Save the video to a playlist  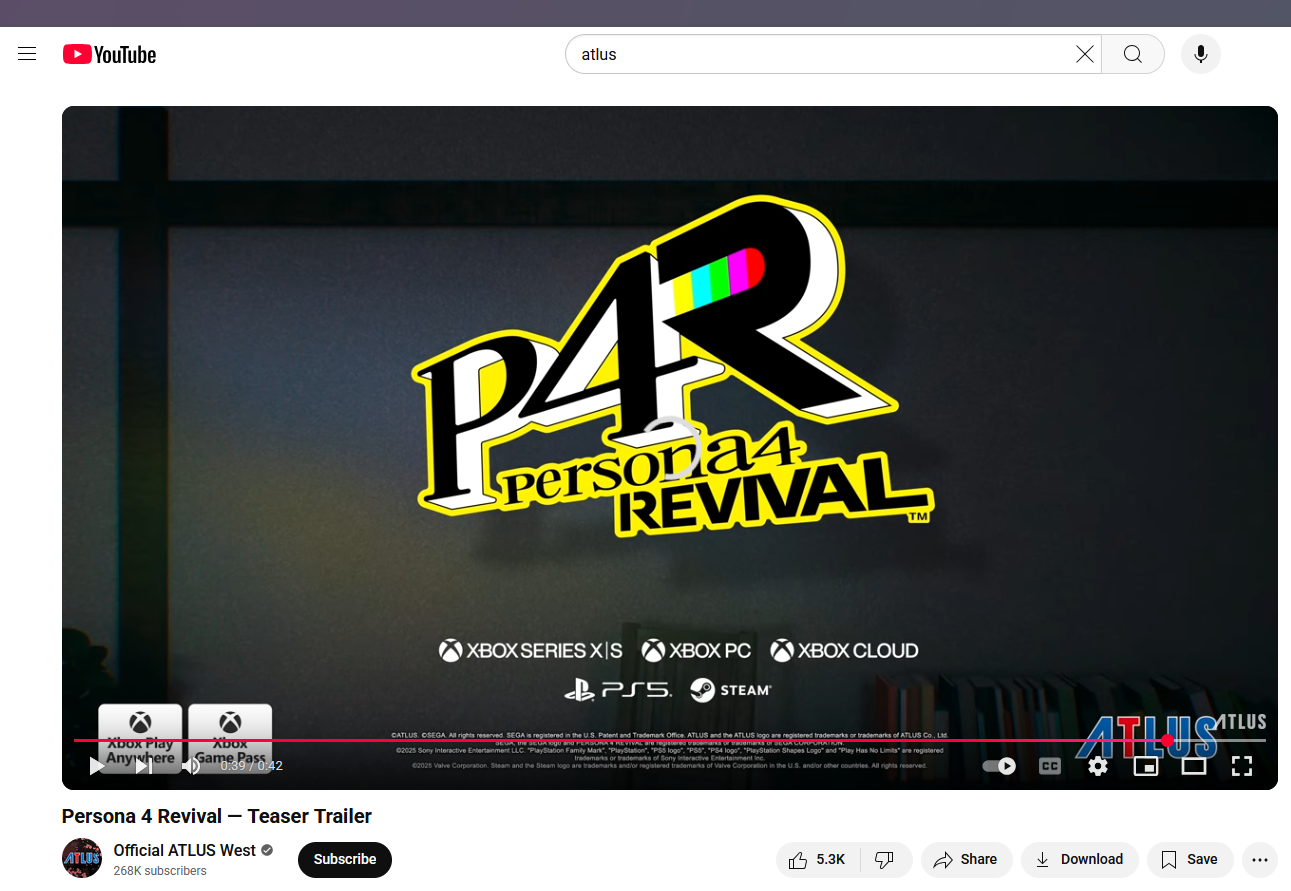pyautogui.click(x=1190, y=859)
